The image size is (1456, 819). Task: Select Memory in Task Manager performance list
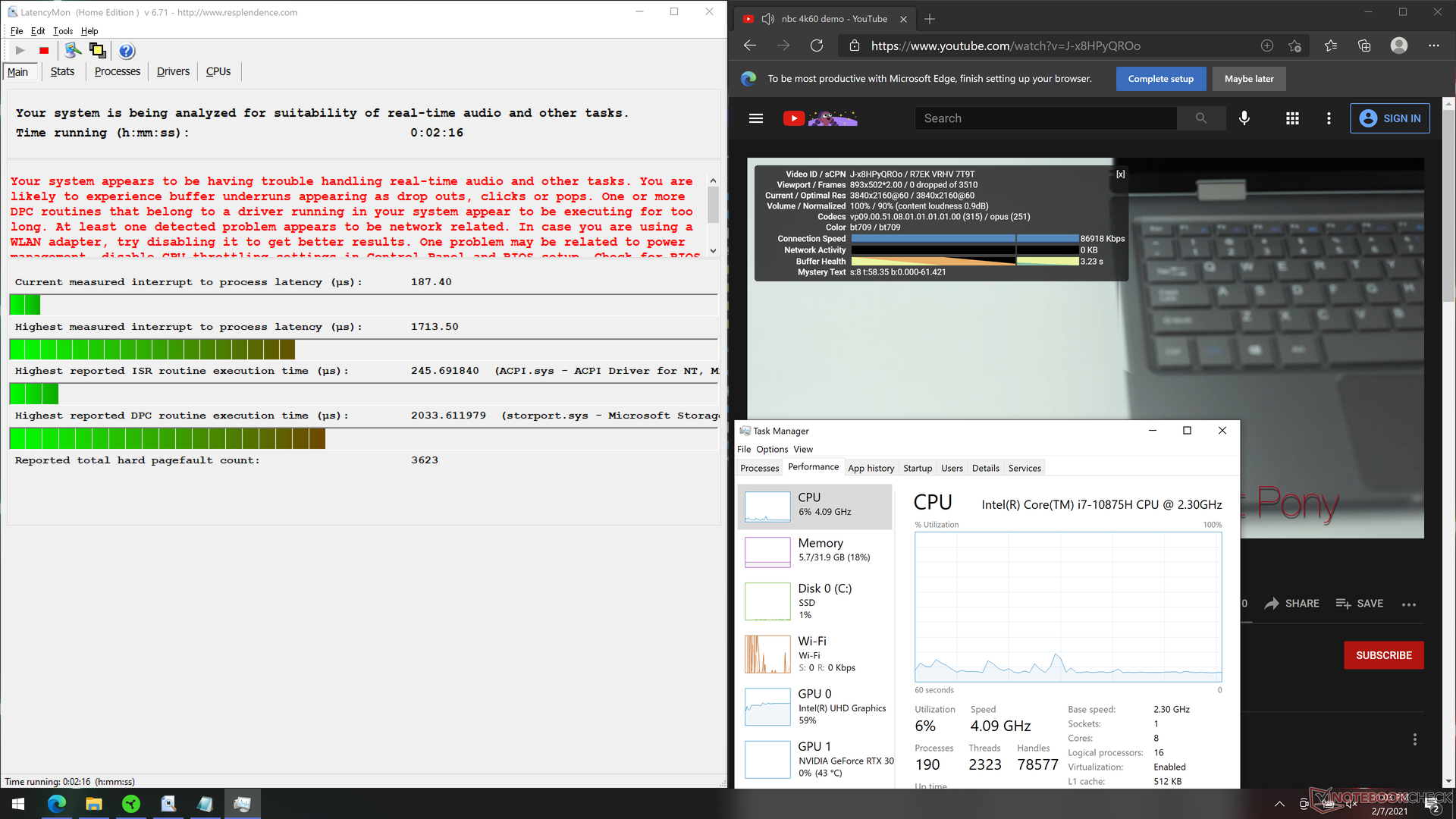[x=814, y=551]
